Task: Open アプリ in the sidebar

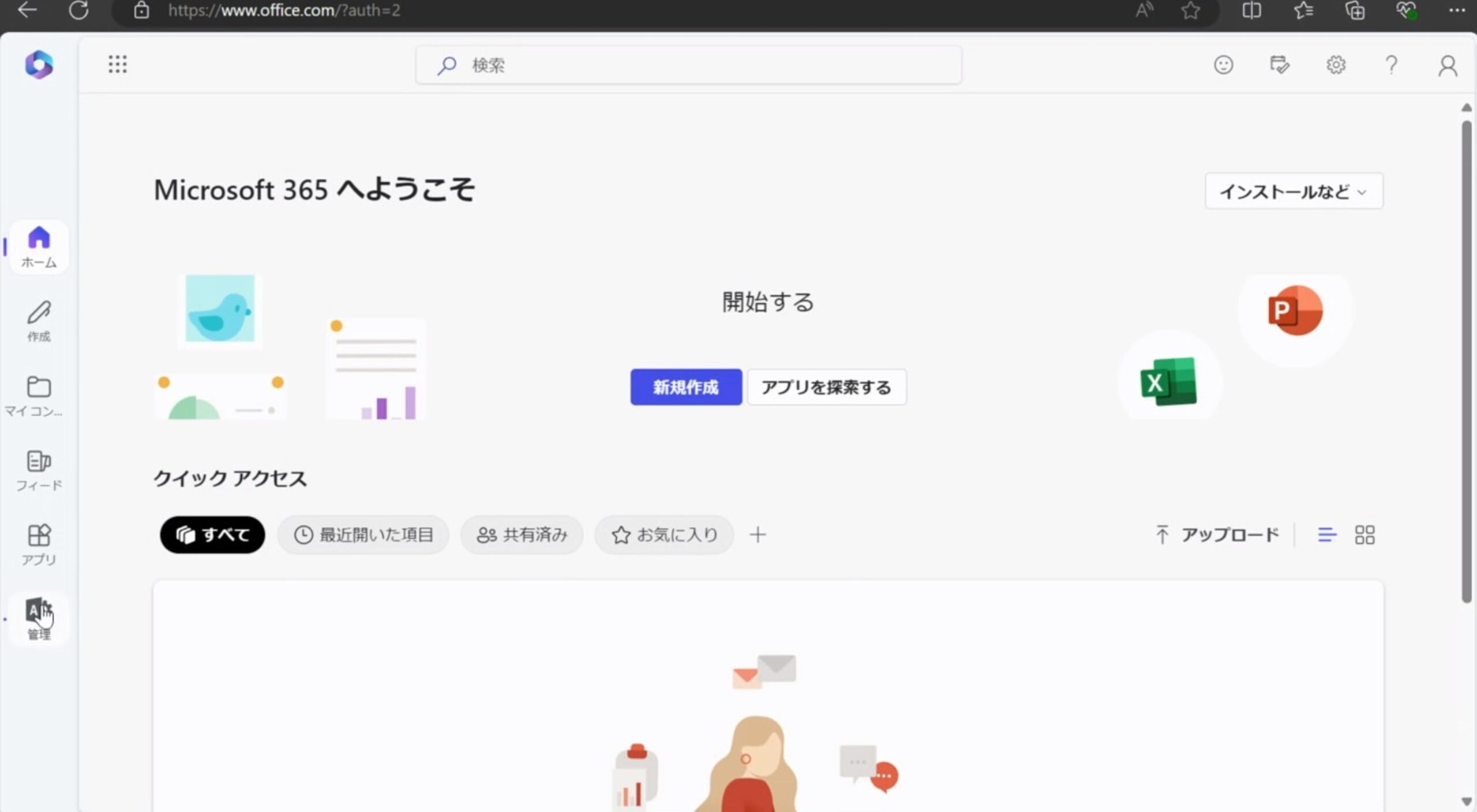Action: pyautogui.click(x=39, y=544)
